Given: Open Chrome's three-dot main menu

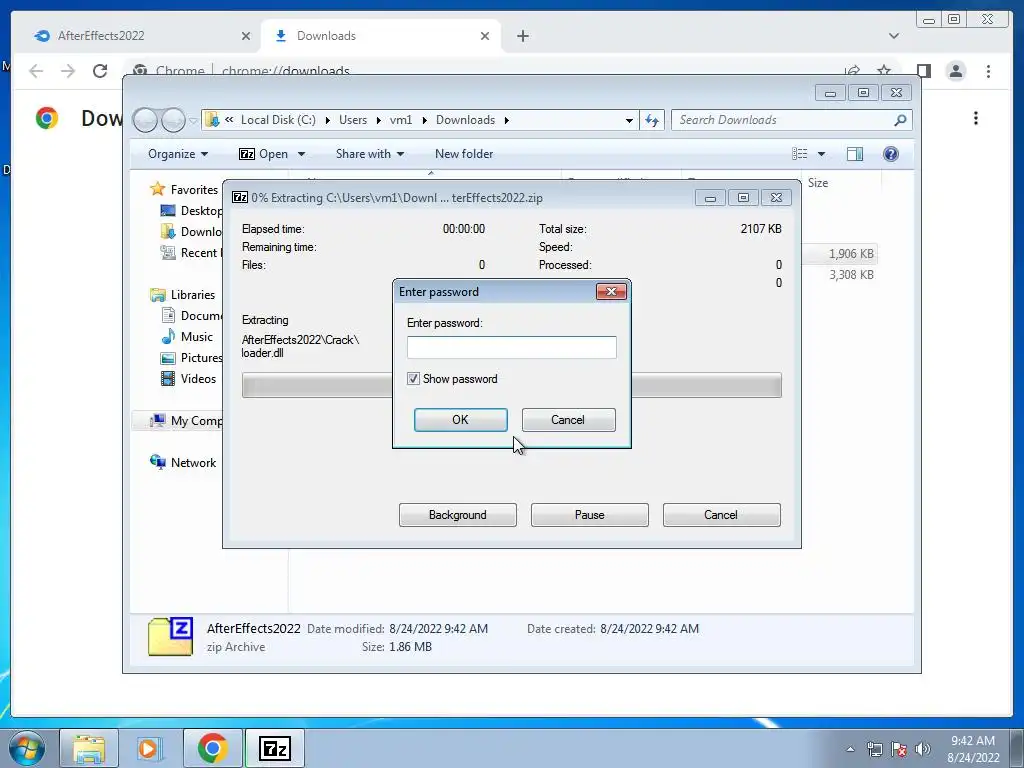Looking at the screenshot, I should (989, 71).
